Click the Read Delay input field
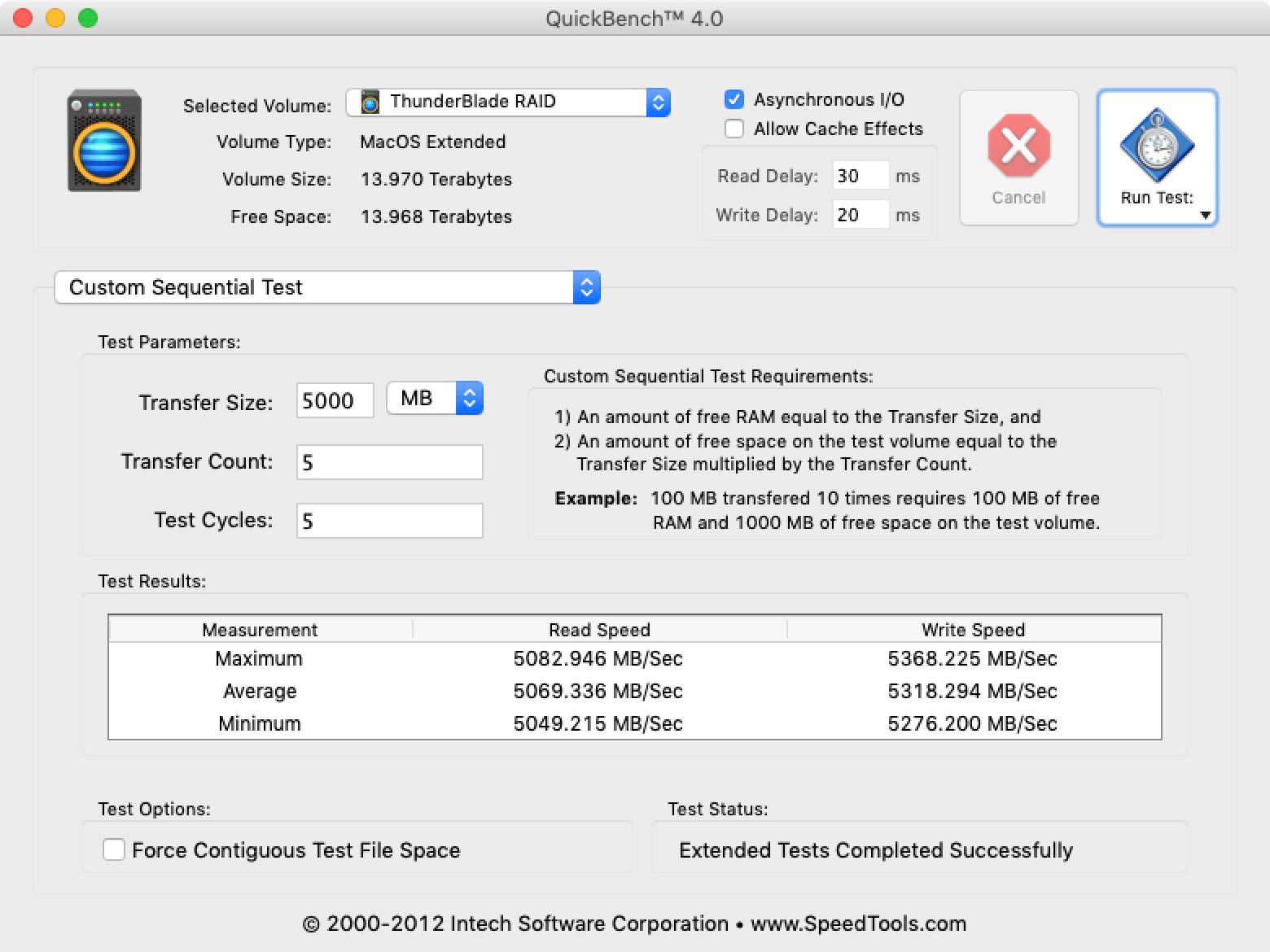Viewport: 1270px width, 952px height. coord(861,176)
